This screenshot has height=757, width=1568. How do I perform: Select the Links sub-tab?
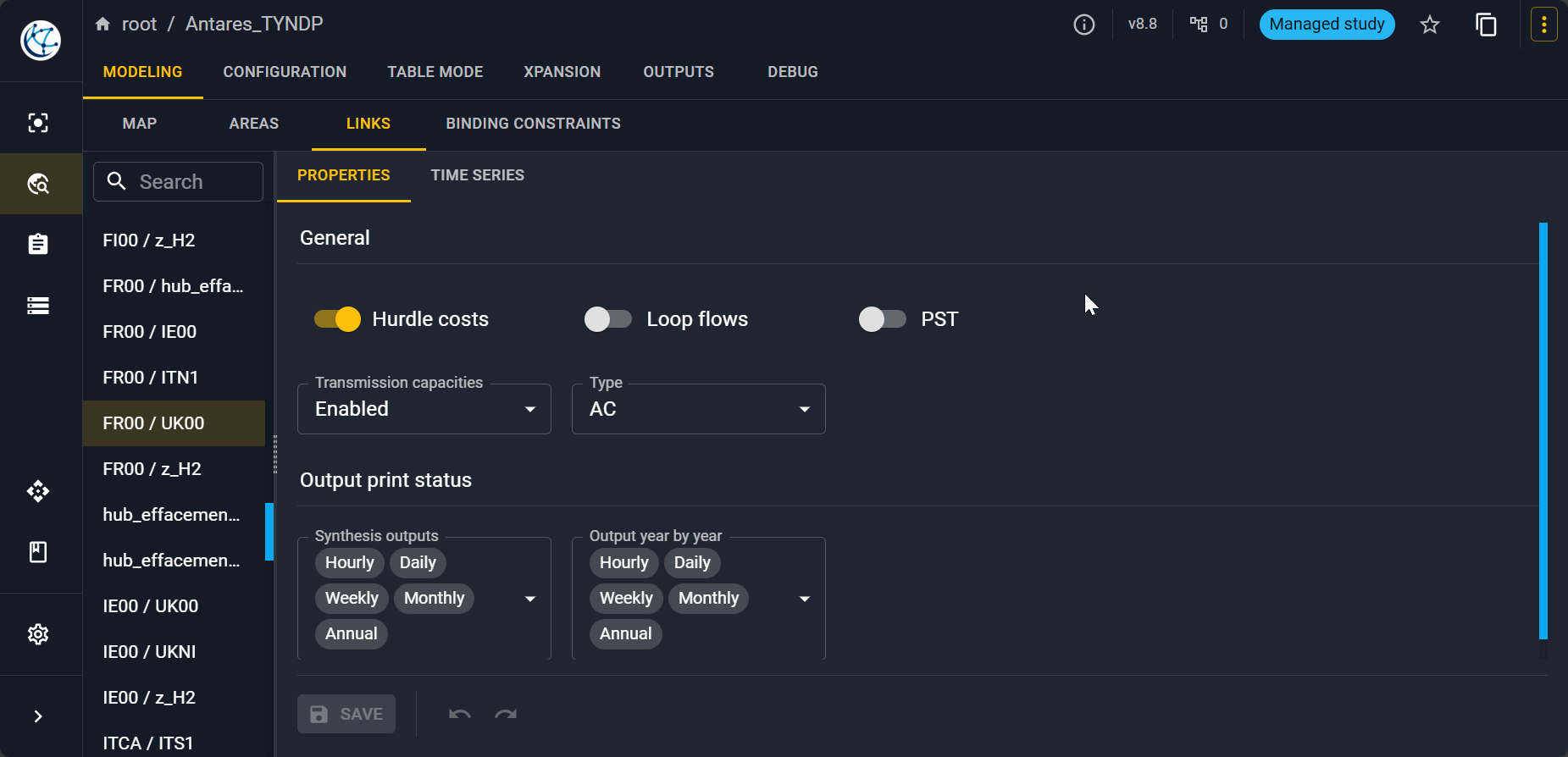368,124
